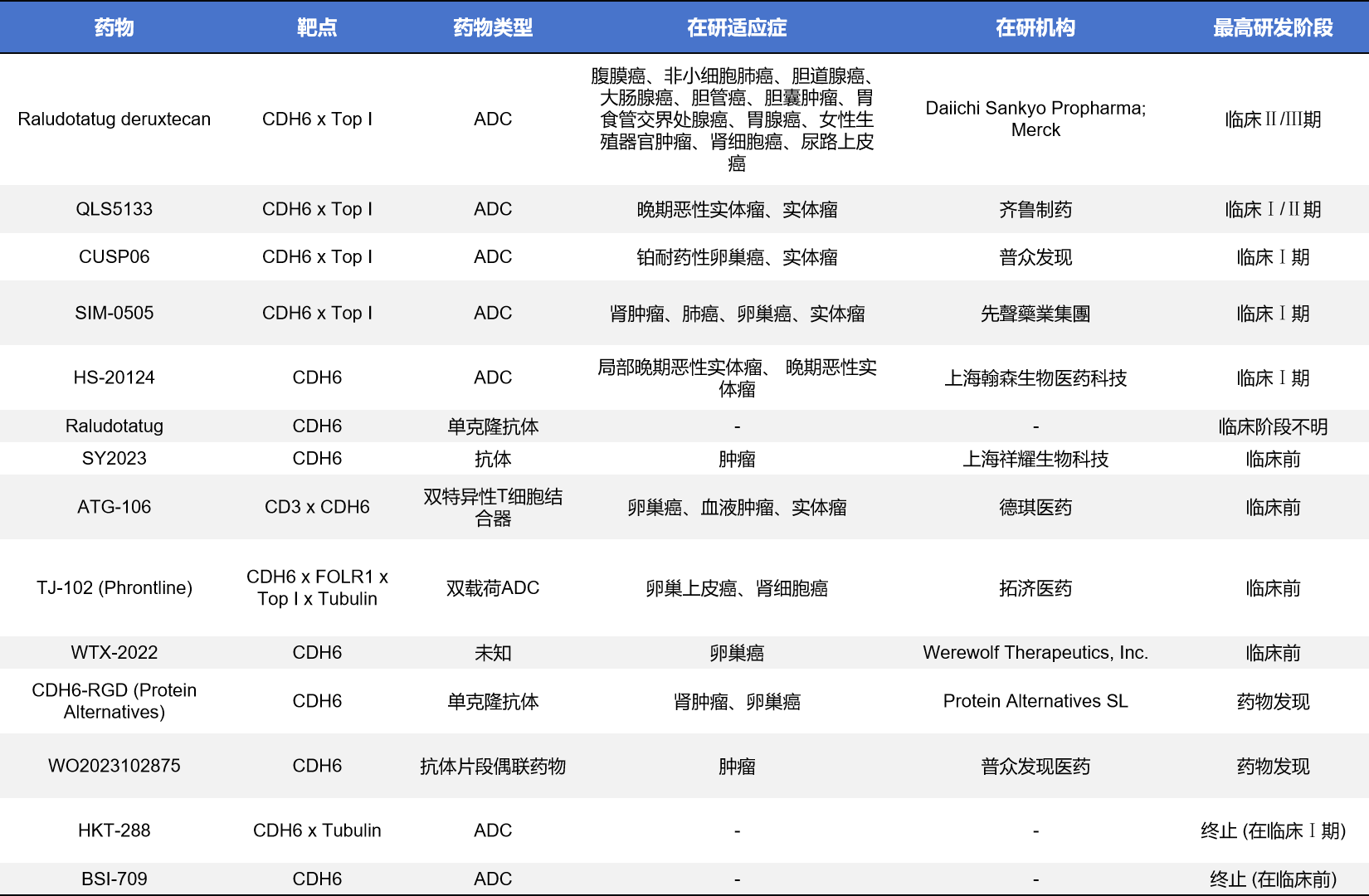Click the 最高研发阶段 column header

pos(1273,27)
